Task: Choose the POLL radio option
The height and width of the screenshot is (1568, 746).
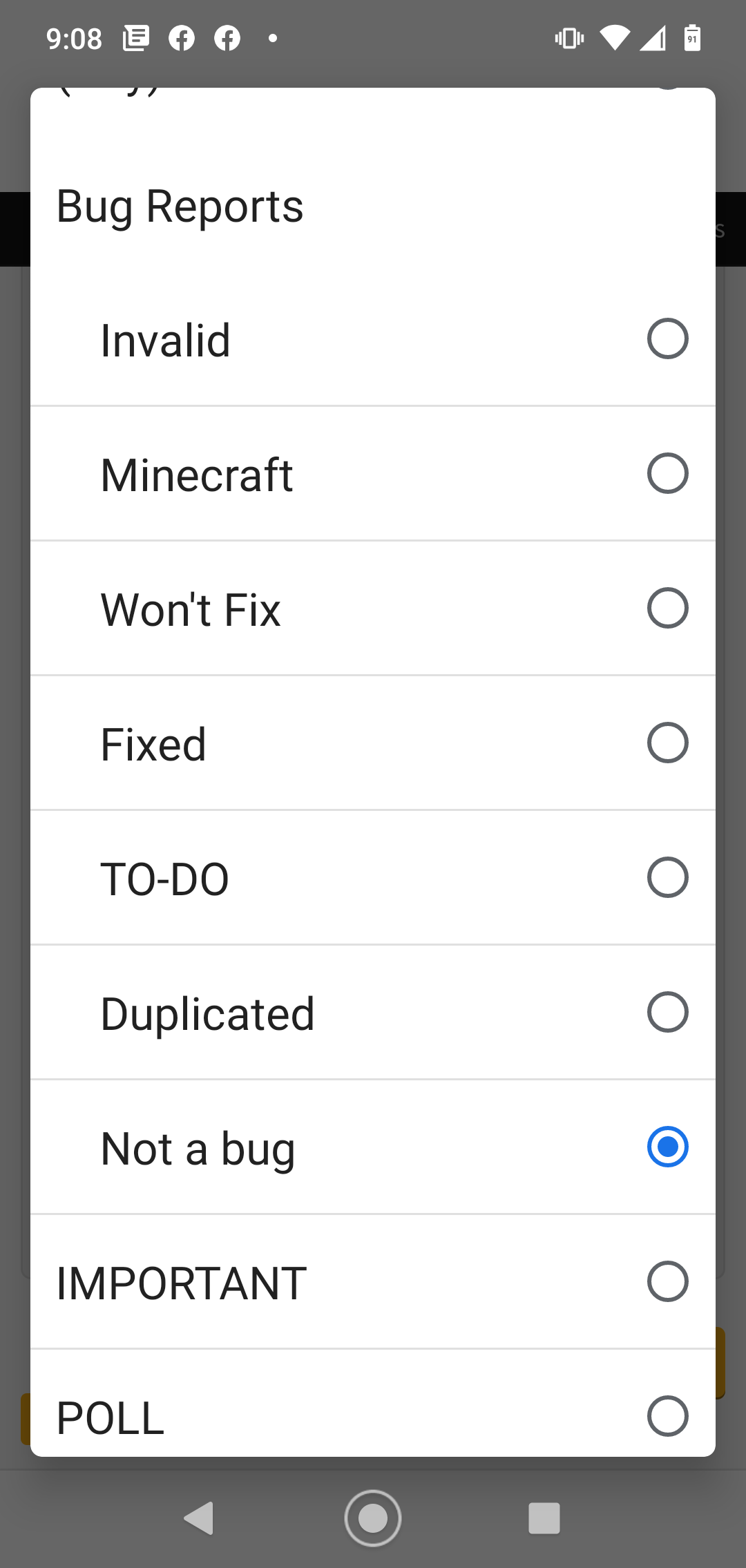Action: coord(667,1416)
